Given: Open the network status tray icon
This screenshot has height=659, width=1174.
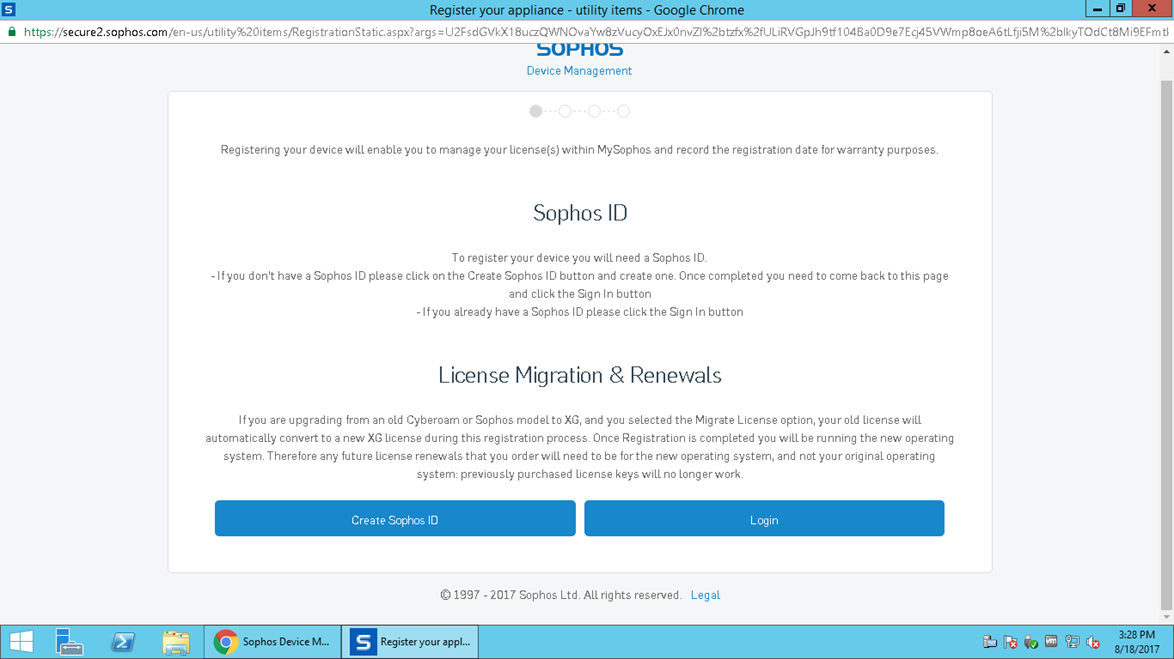Looking at the screenshot, I should 1072,642.
